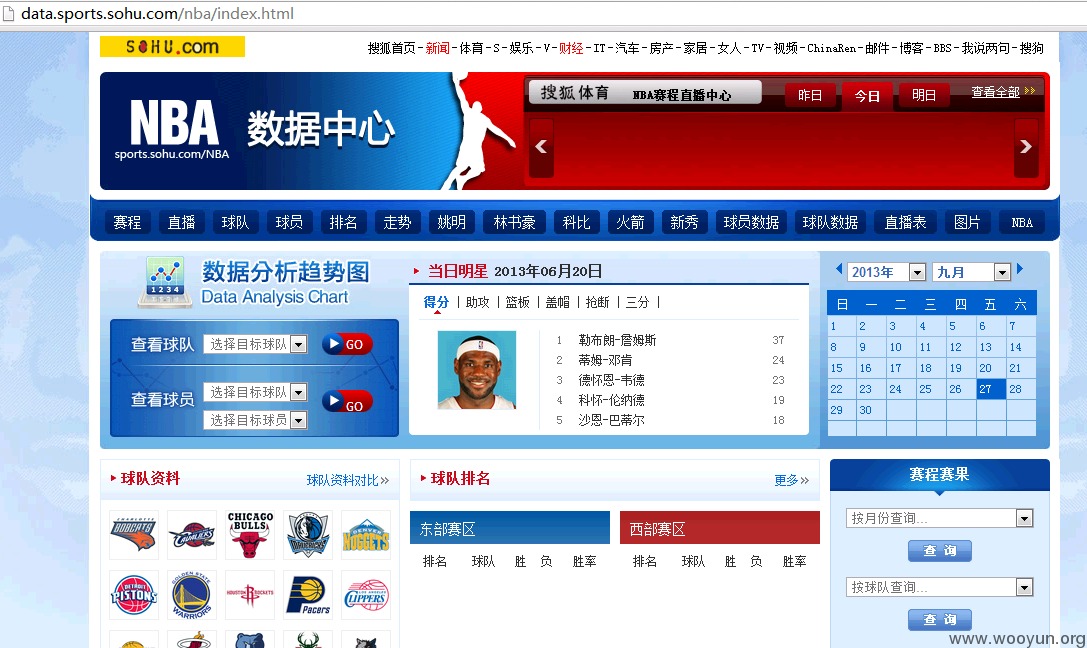Open 球员 in the navigation bar
Image resolution: width=1087 pixels, height=648 pixels.
(289, 222)
